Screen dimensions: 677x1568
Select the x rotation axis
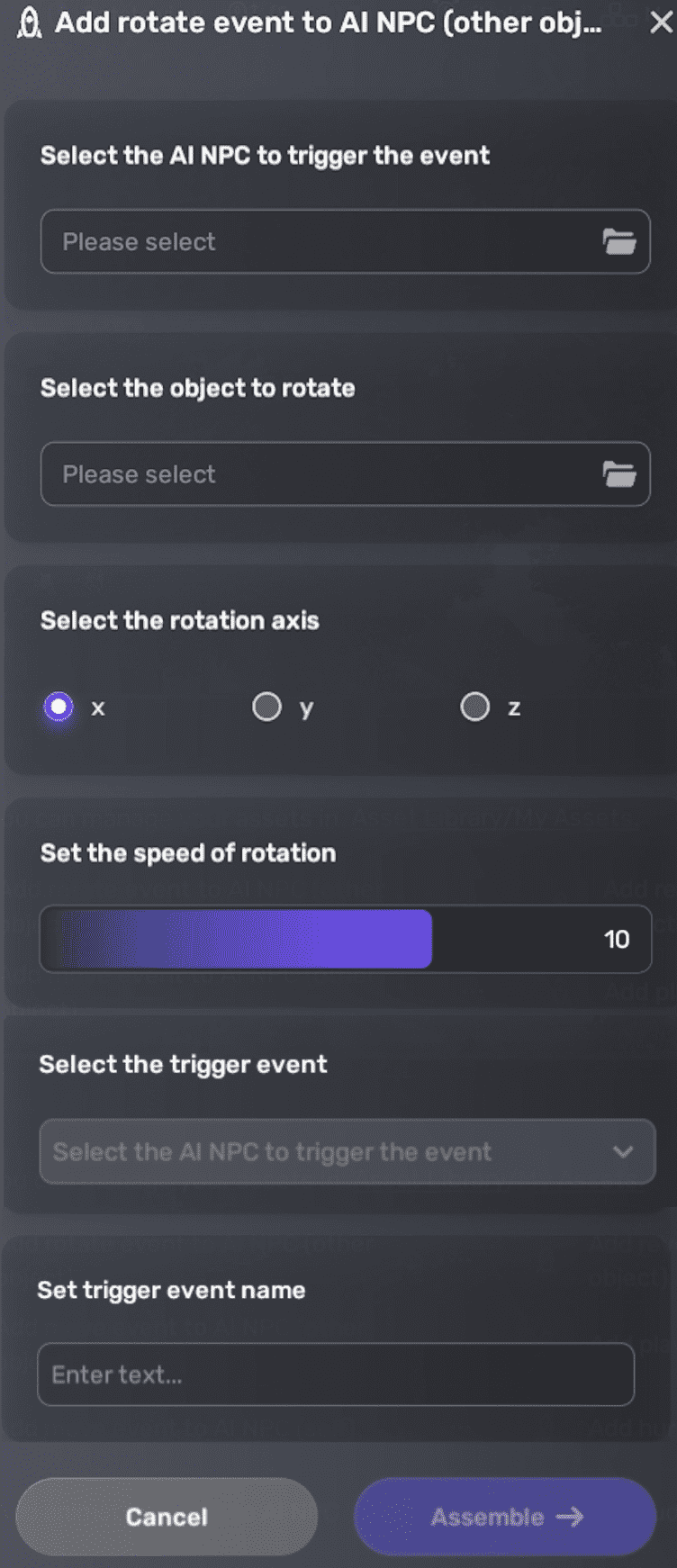(58, 707)
